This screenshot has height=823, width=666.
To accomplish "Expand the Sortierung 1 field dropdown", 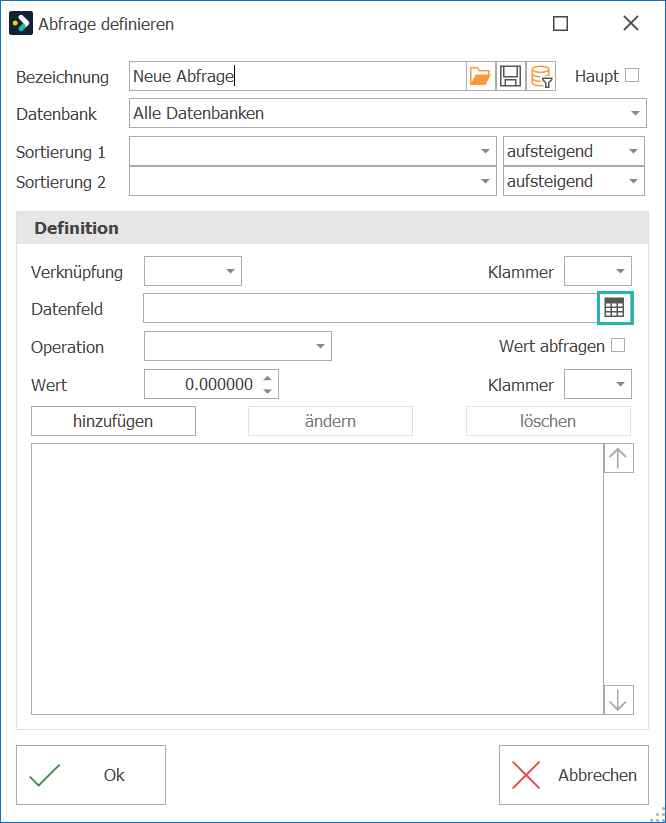I will point(313,151).
